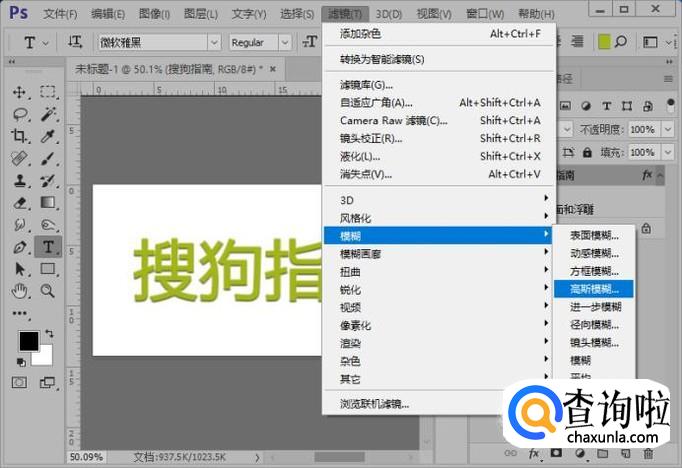
Task: Toggle adjustment layer filter in Layers panel
Action: click(586, 106)
